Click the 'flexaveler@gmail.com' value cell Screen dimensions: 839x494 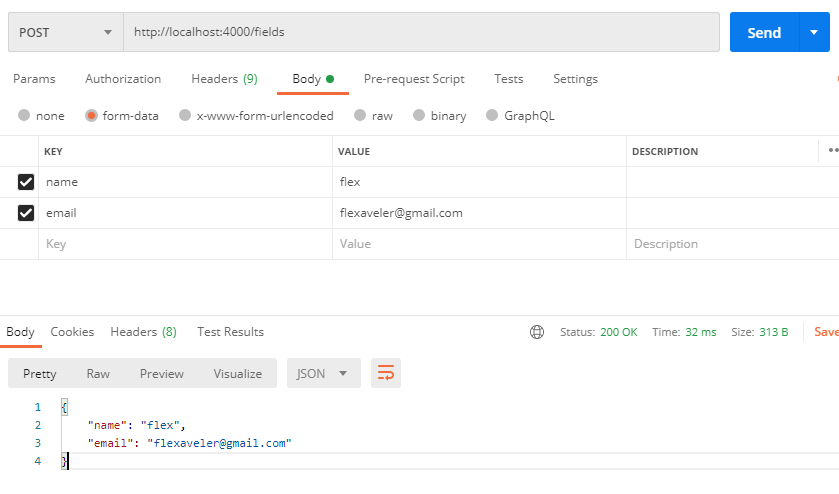tap(479, 213)
